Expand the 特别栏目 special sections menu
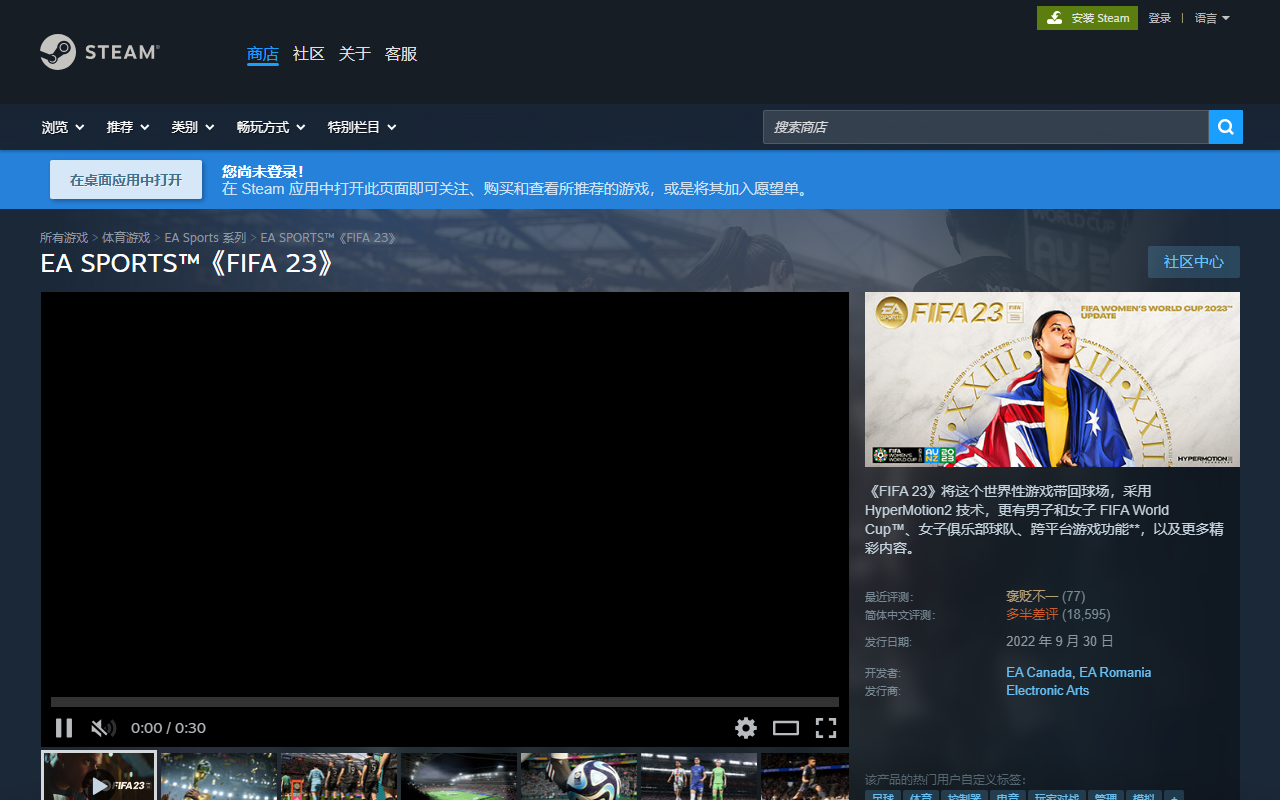 click(362, 127)
